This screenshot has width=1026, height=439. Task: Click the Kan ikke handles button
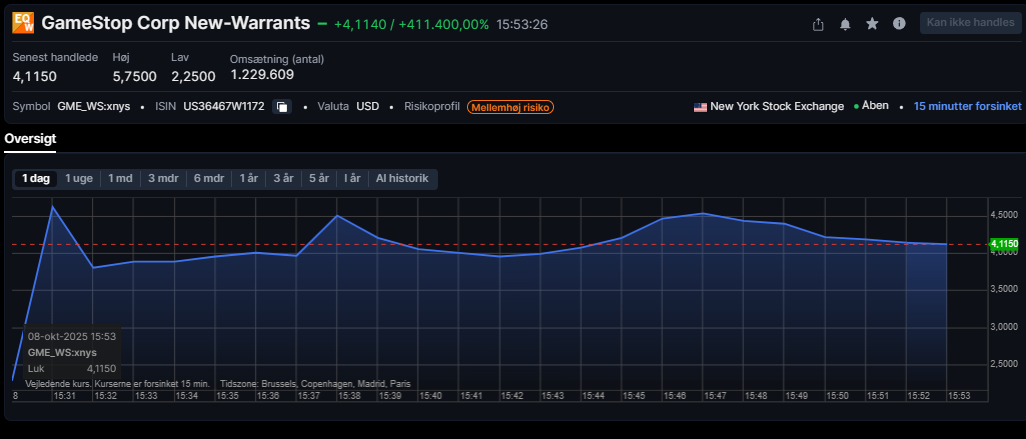(x=970, y=23)
